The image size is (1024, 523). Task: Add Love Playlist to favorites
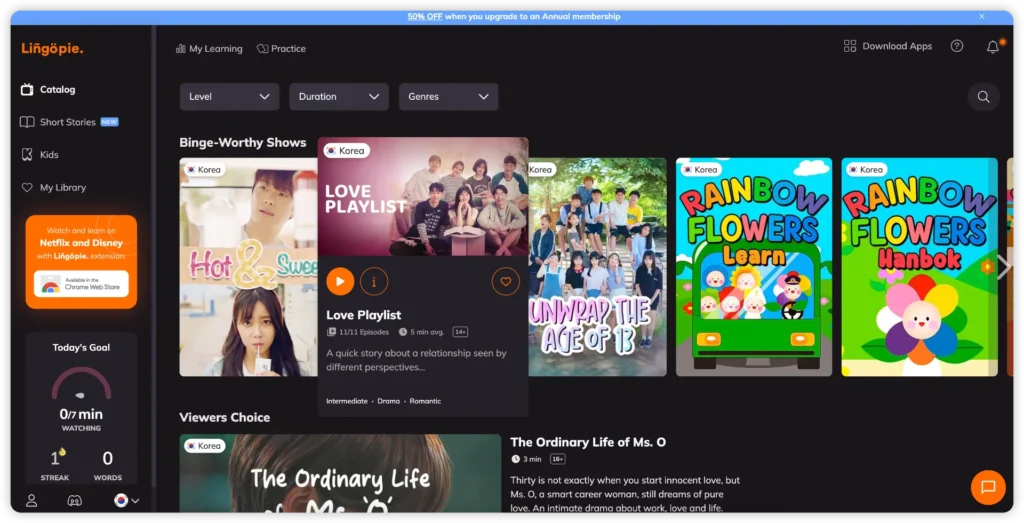[505, 281]
